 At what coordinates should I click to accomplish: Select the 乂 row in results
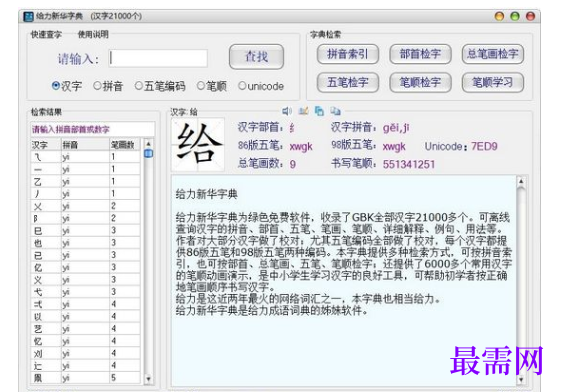pyautogui.click(x=85, y=206)
